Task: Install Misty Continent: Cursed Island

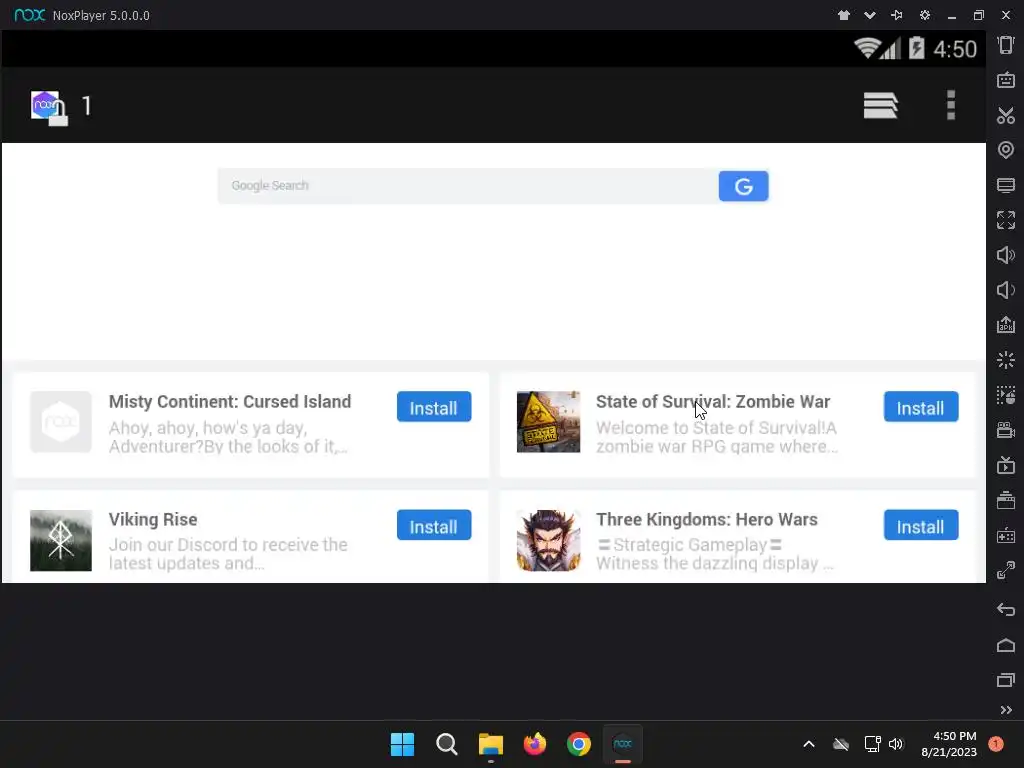Action: [434, 407]
